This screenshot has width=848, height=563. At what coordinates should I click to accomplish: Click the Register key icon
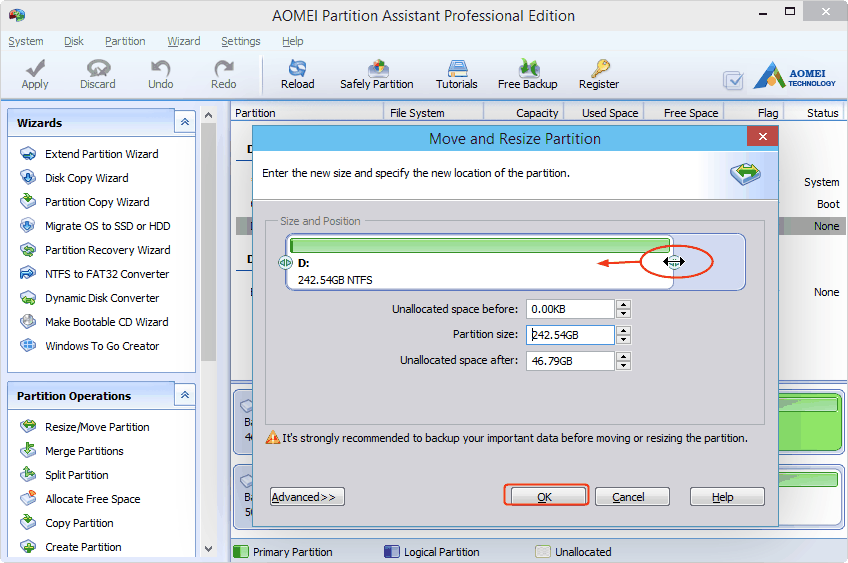coord(599,68)
